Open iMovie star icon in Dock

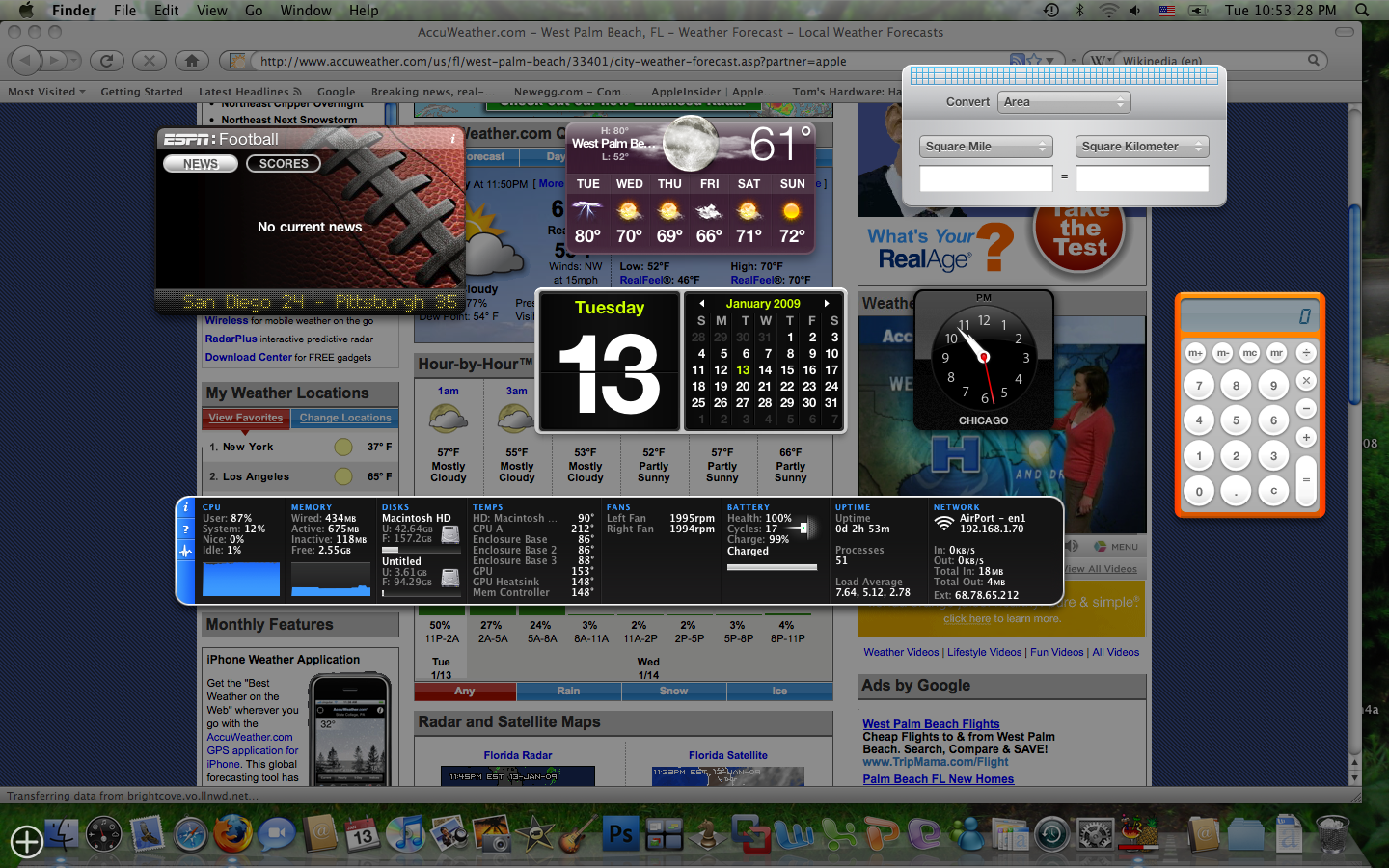[x=534, y=834]
